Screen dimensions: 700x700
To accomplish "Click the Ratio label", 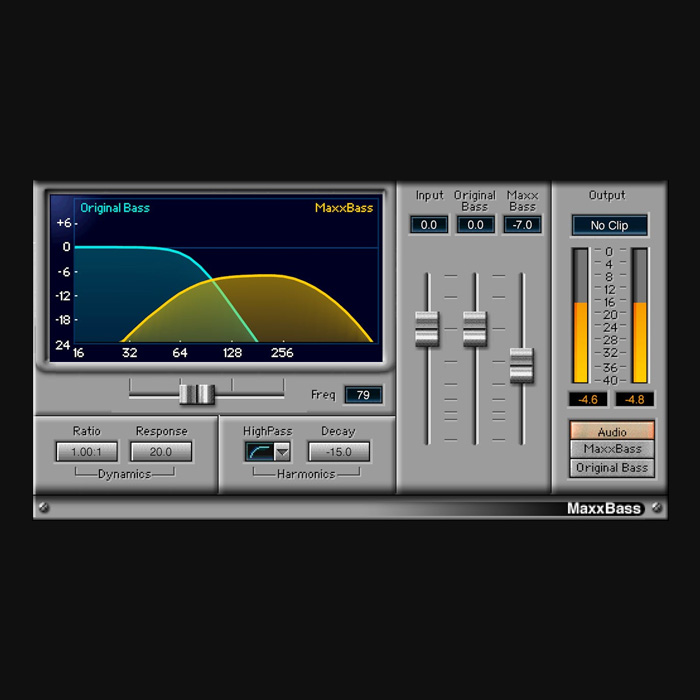I will (87, 431).
